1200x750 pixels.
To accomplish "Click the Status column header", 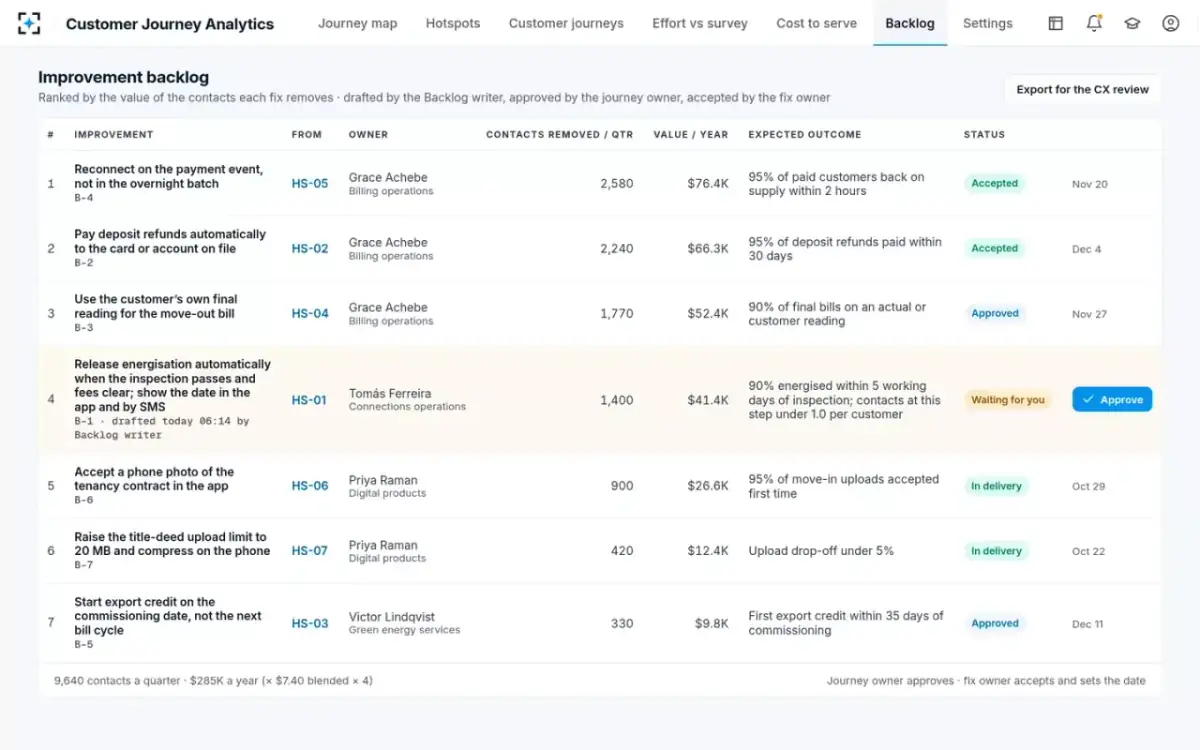I will [x=985, y=134].
